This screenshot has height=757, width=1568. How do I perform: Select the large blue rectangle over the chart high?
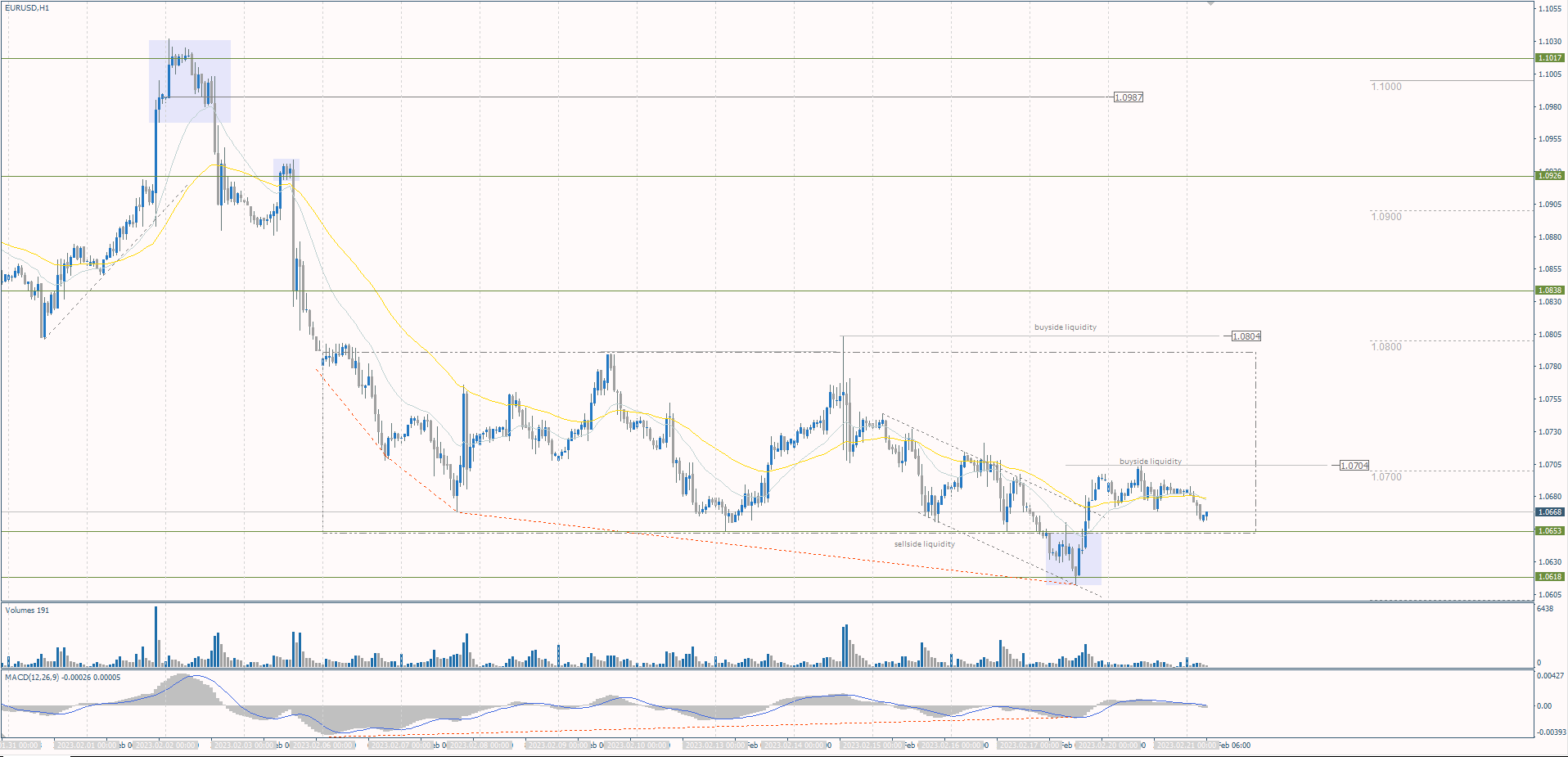pos(190,82)
